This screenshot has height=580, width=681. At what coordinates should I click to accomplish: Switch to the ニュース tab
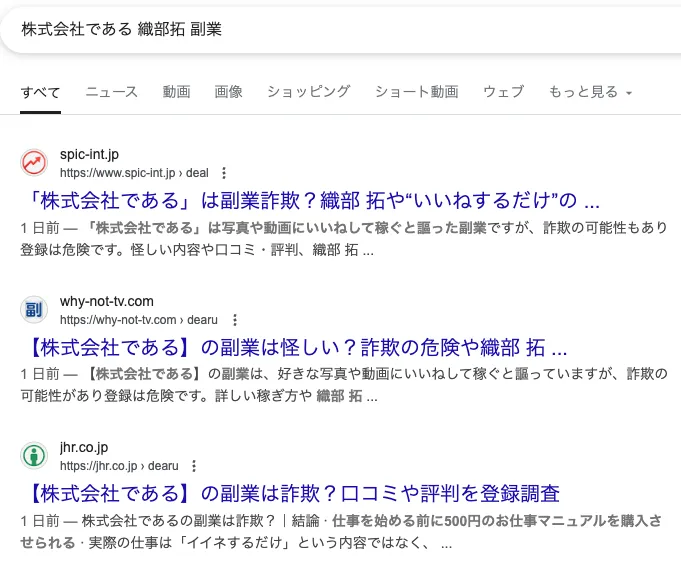[x=112, y=92]
